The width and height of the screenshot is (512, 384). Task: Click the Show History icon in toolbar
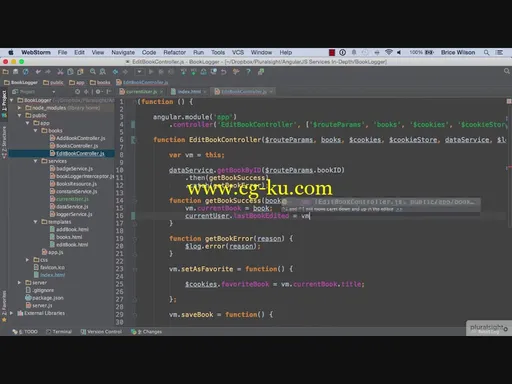[214, 72]
